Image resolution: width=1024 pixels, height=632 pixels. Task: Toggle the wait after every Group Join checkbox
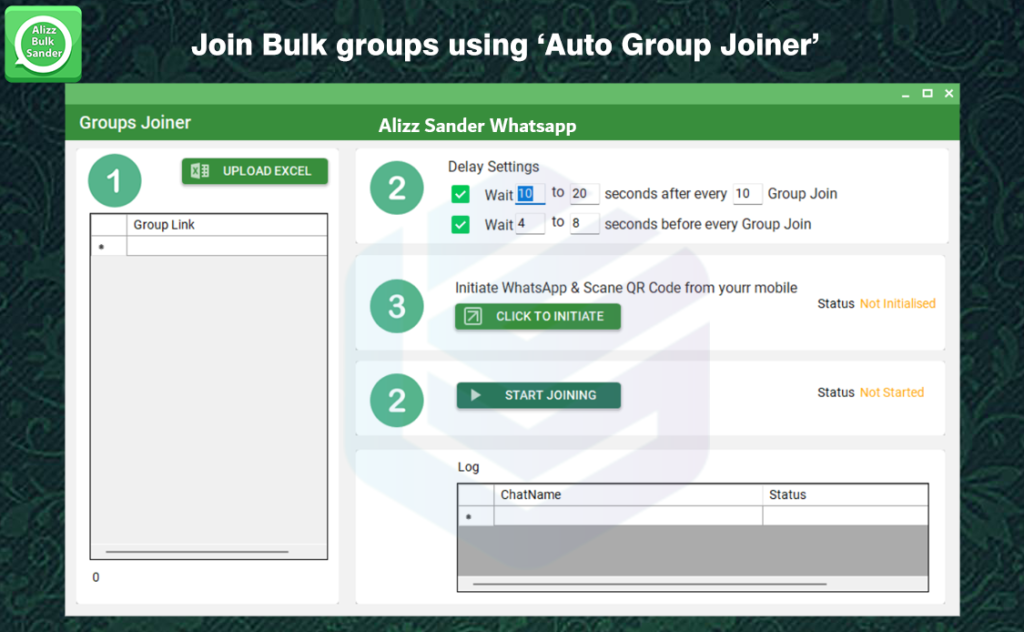click(x=461, y=194)
